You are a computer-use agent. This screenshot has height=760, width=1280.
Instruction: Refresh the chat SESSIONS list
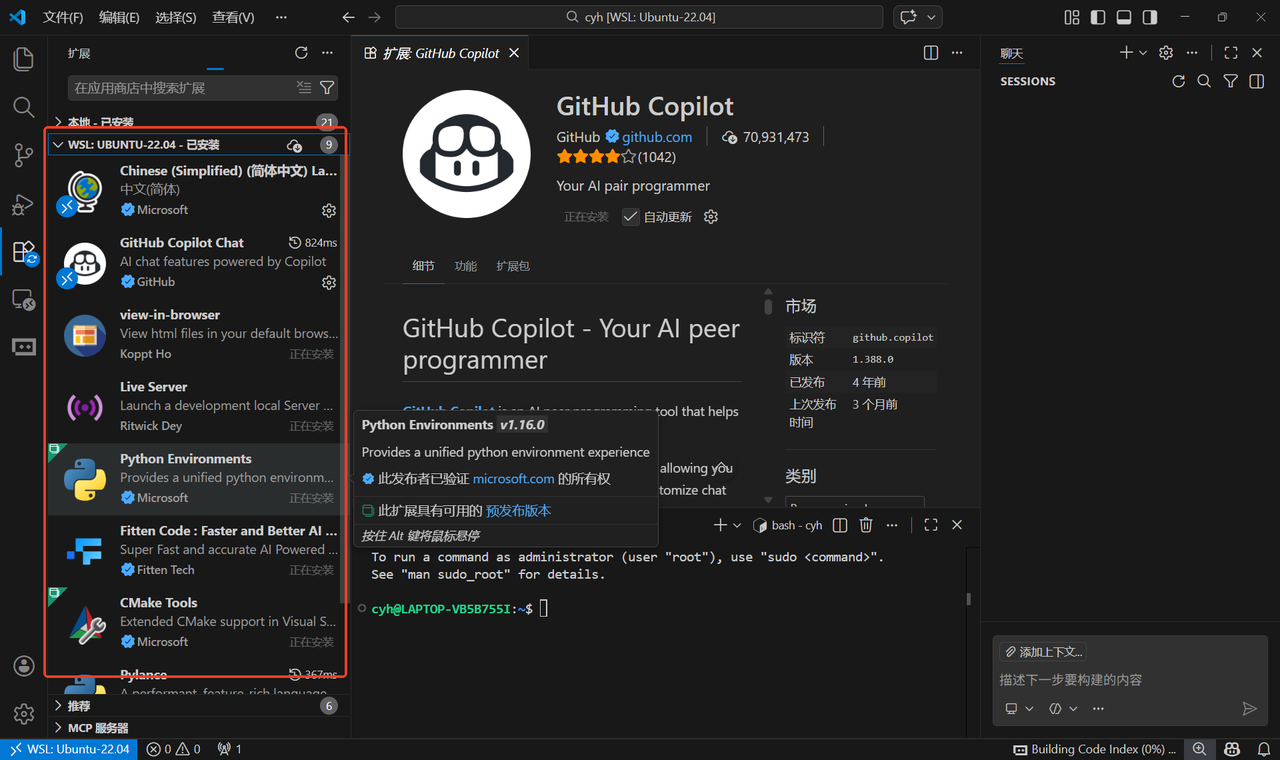point(1178,81)
